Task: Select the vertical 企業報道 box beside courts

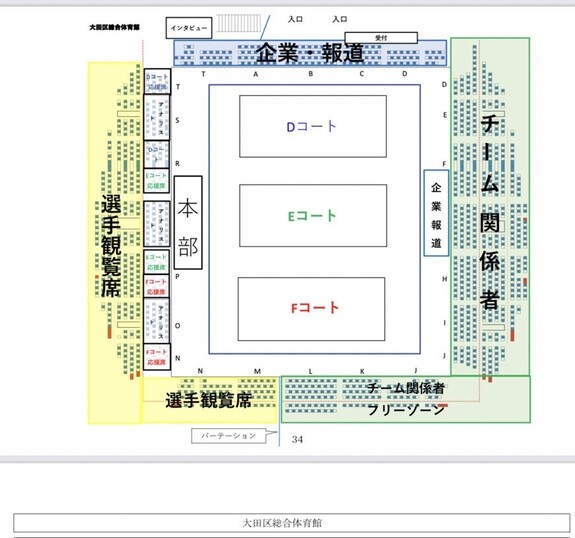Action: [x=436, y=213]
